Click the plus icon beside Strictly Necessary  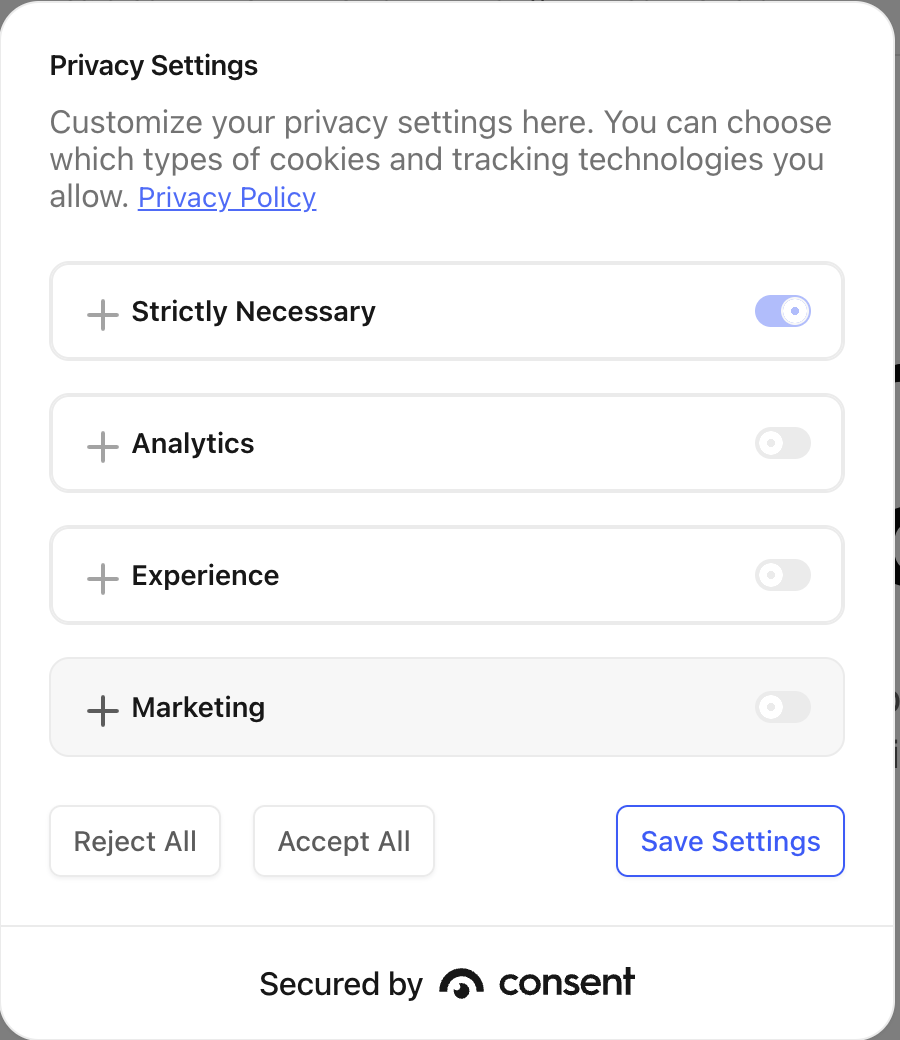pyautogui.click(x=102, y=313)
